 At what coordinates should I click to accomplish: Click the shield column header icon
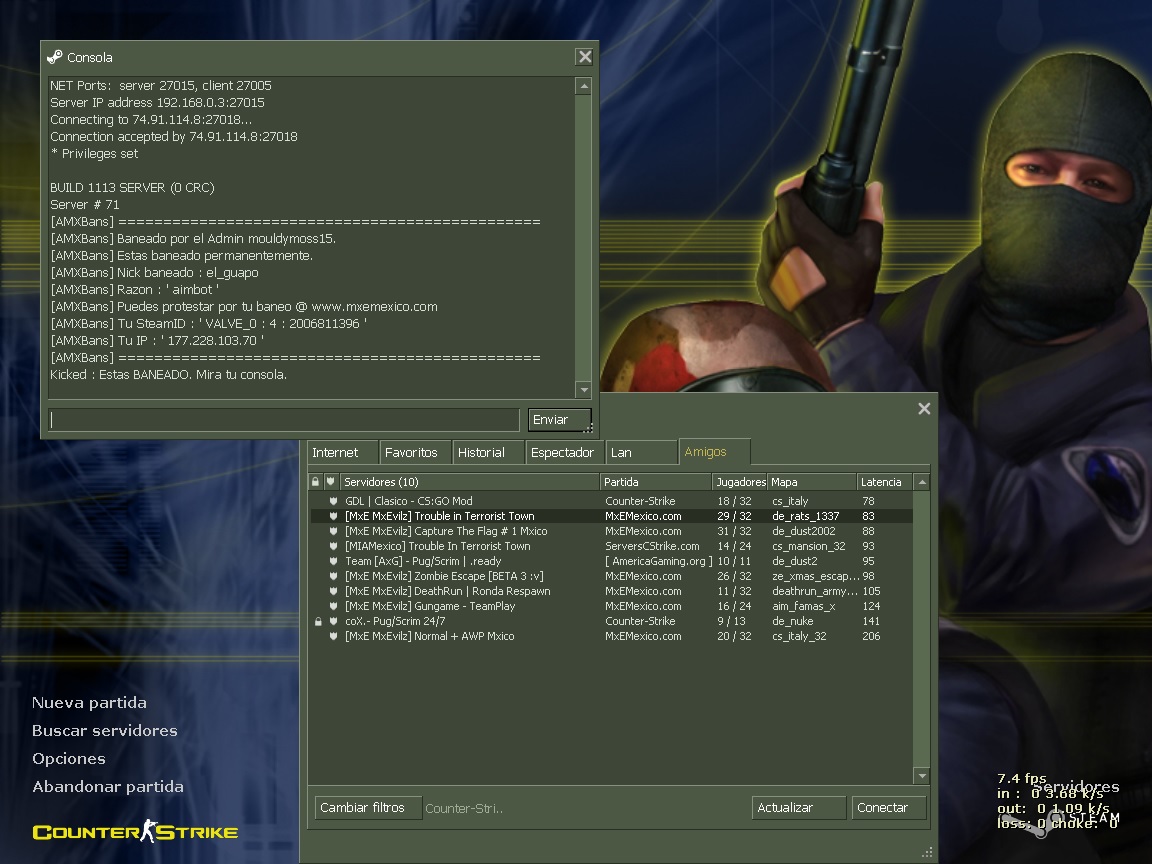click(x=331, y=482)
